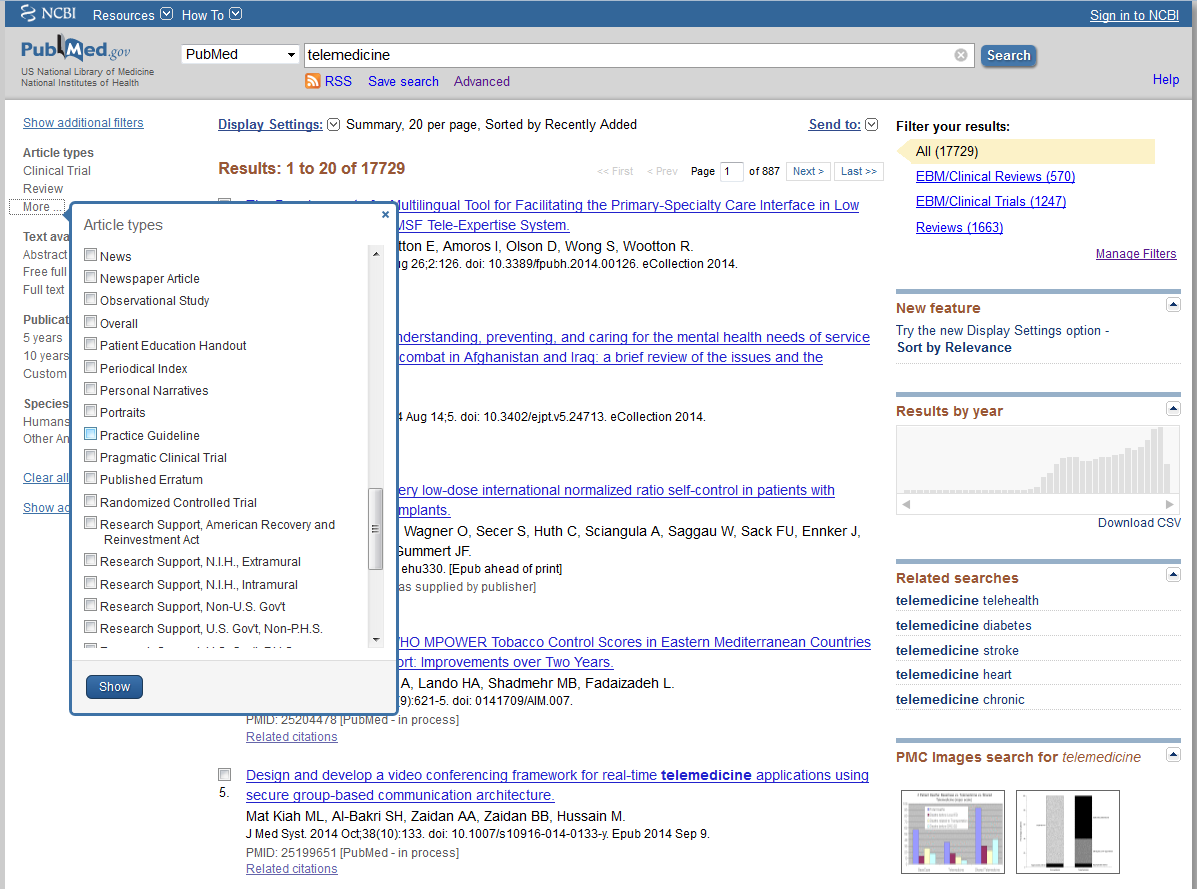Collapse the New feature section
The width and height of the screenshot is (1197, 889).
(x=1173, y=304)
